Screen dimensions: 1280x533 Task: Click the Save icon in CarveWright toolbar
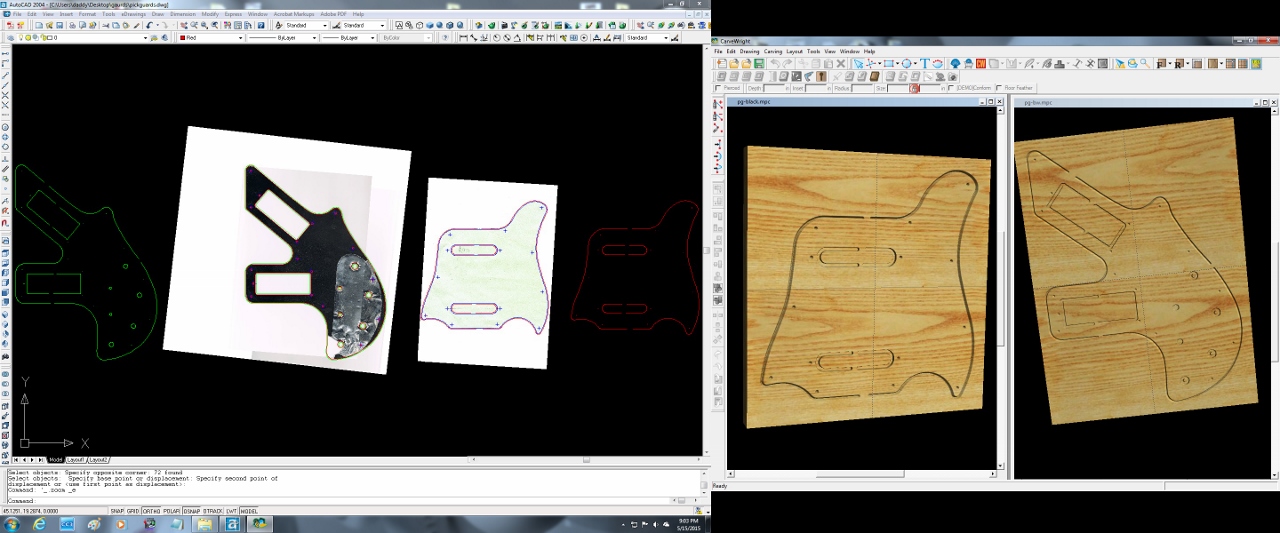[x=759, y=64]
